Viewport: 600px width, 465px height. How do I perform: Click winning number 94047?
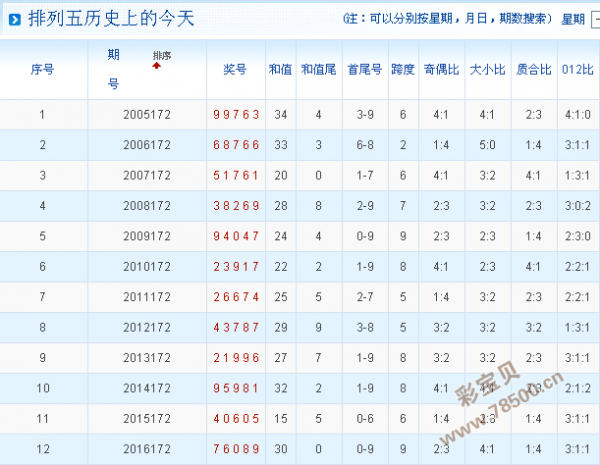pyautogui.click(x=236, y=236)
